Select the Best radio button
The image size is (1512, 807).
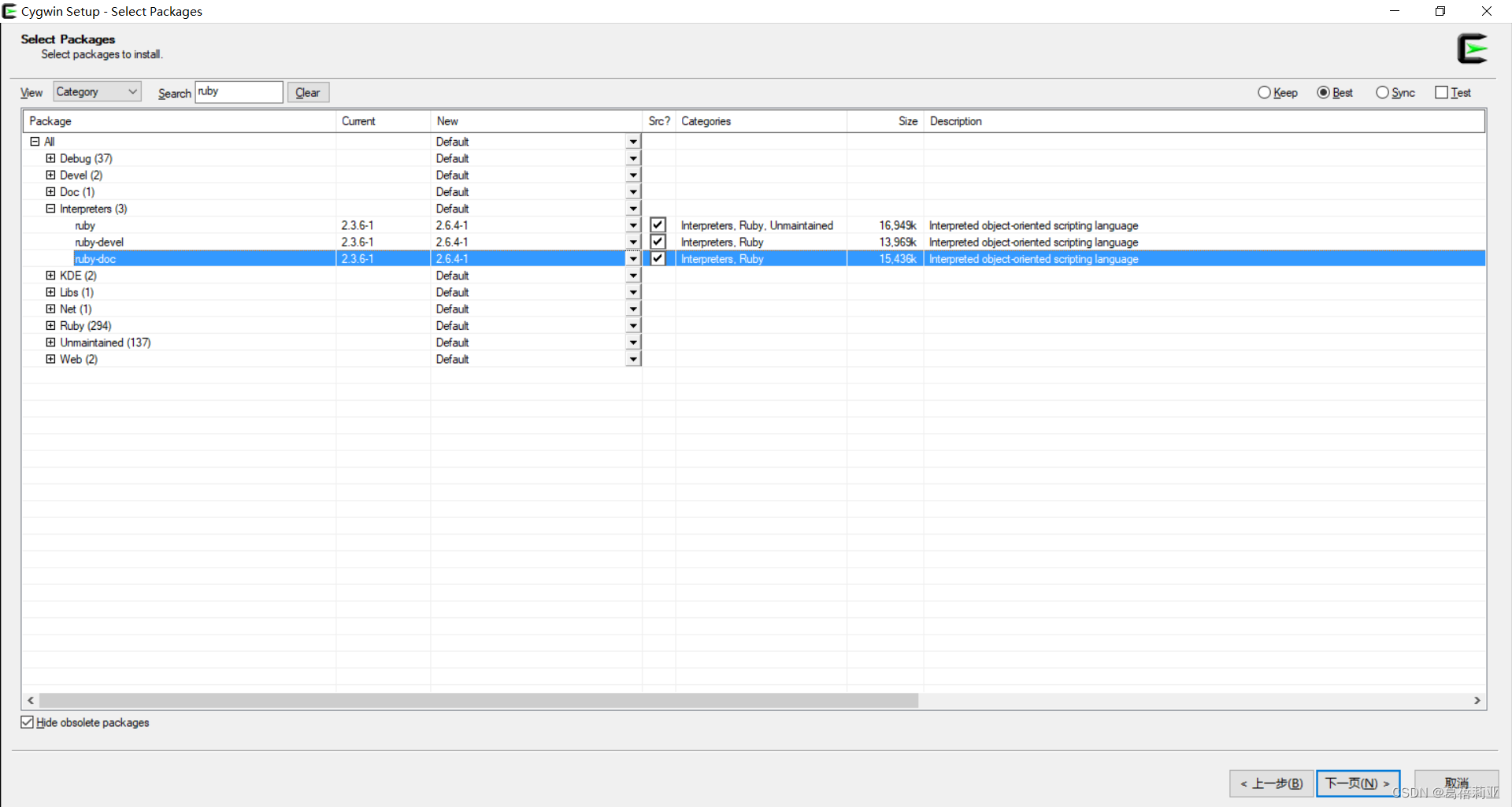(1323, 92)
